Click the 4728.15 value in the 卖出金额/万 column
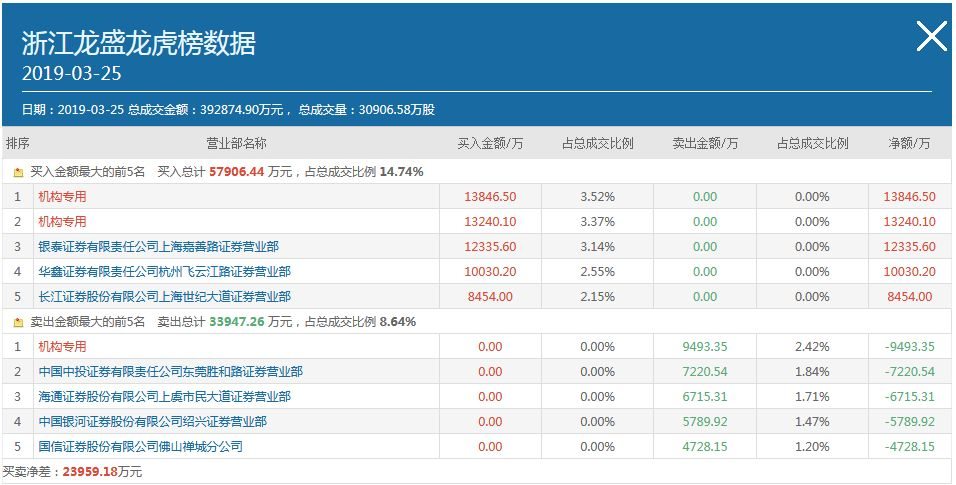 [705, 447]
